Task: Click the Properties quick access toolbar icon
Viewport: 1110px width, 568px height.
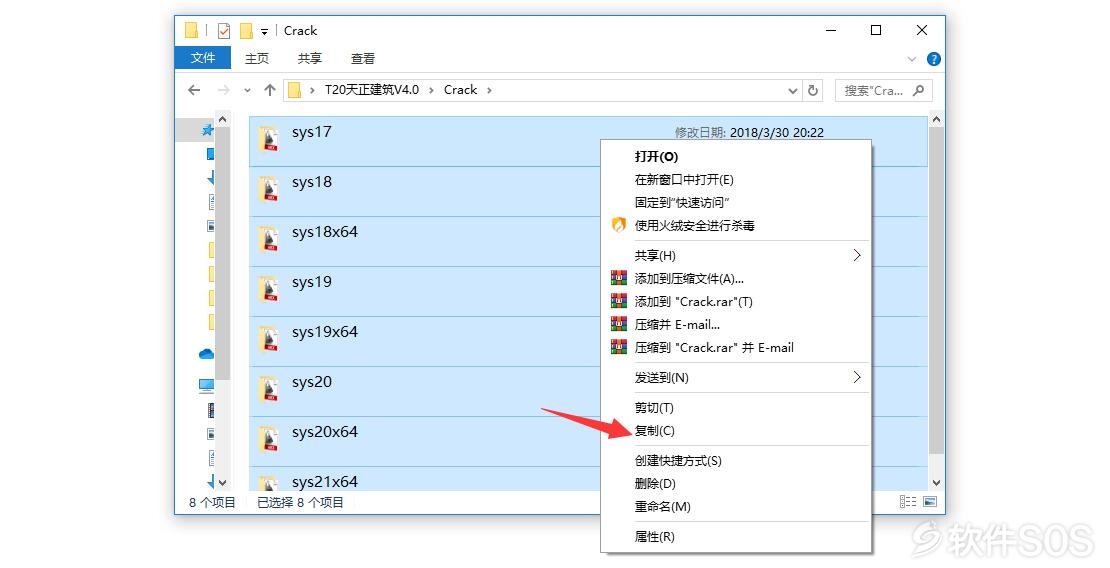Action: [x=224, y=30]
